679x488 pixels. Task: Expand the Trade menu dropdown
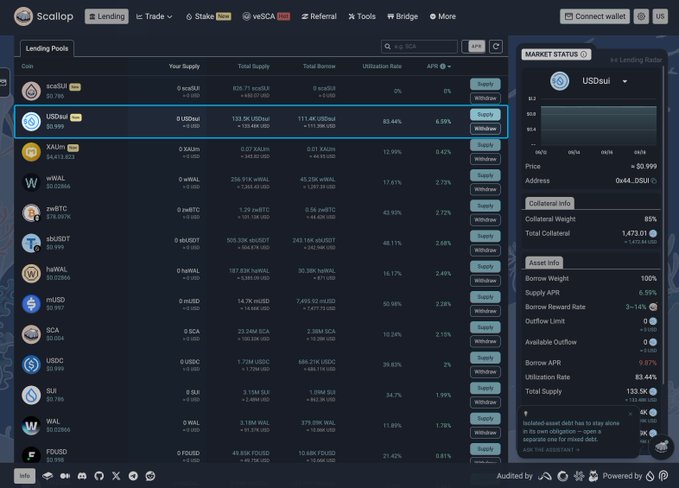[154, 16]
